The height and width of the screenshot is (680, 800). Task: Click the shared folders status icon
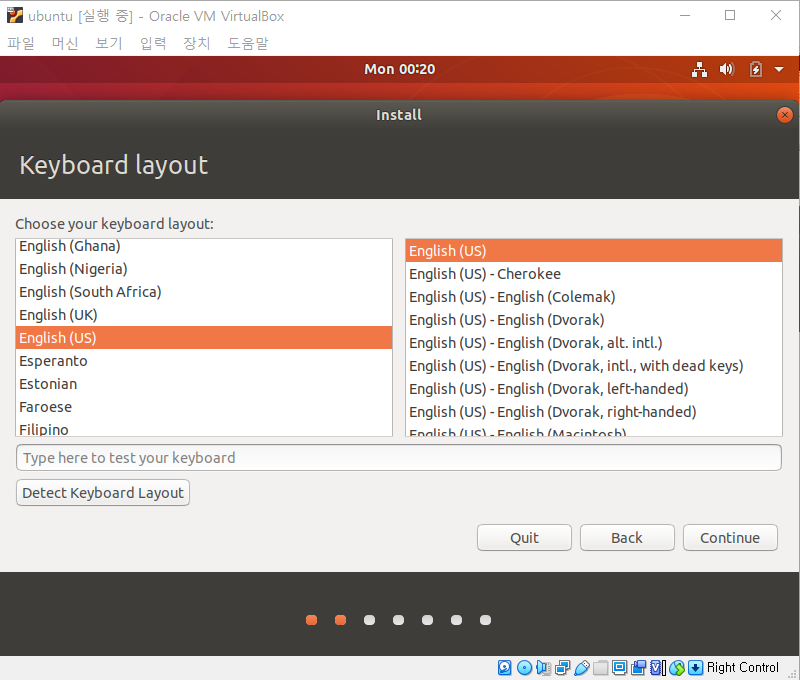pos(601,667)
